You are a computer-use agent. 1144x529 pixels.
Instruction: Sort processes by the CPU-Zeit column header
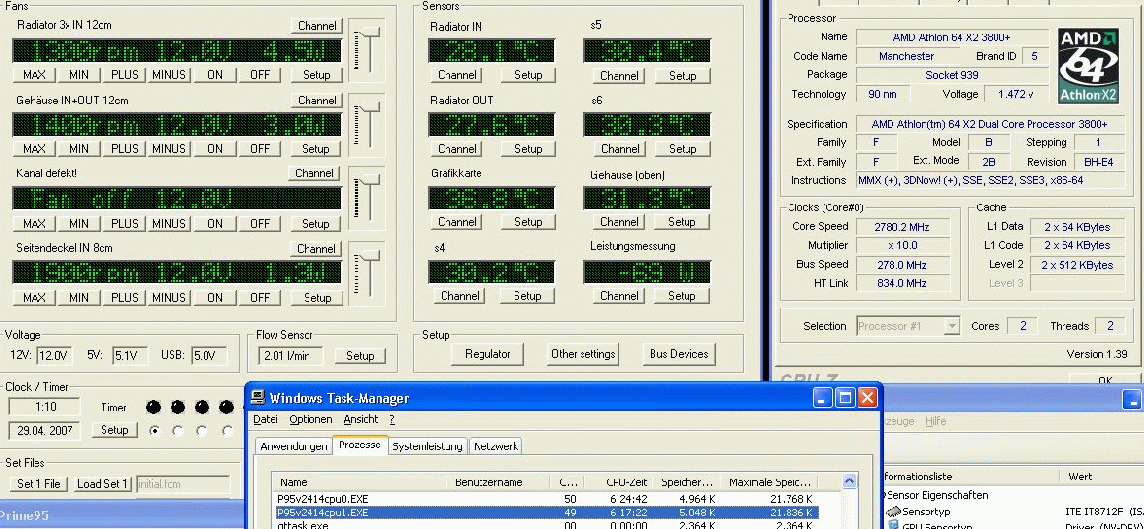620,482
